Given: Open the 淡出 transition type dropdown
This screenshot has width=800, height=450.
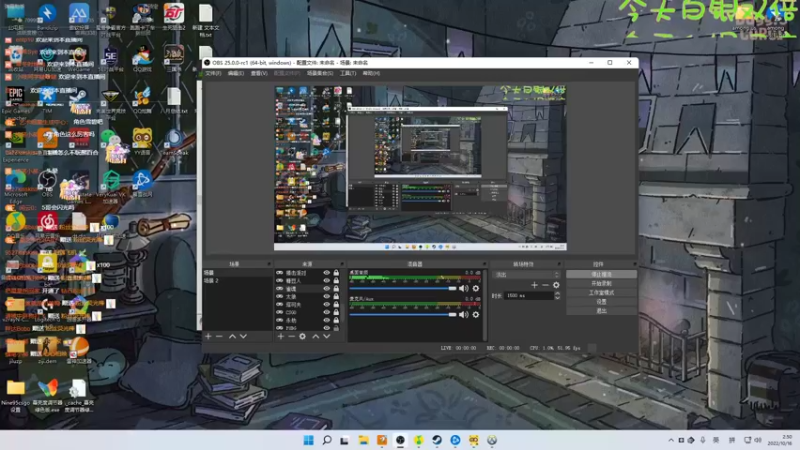Looking at the screenshot, I should 526,274.
